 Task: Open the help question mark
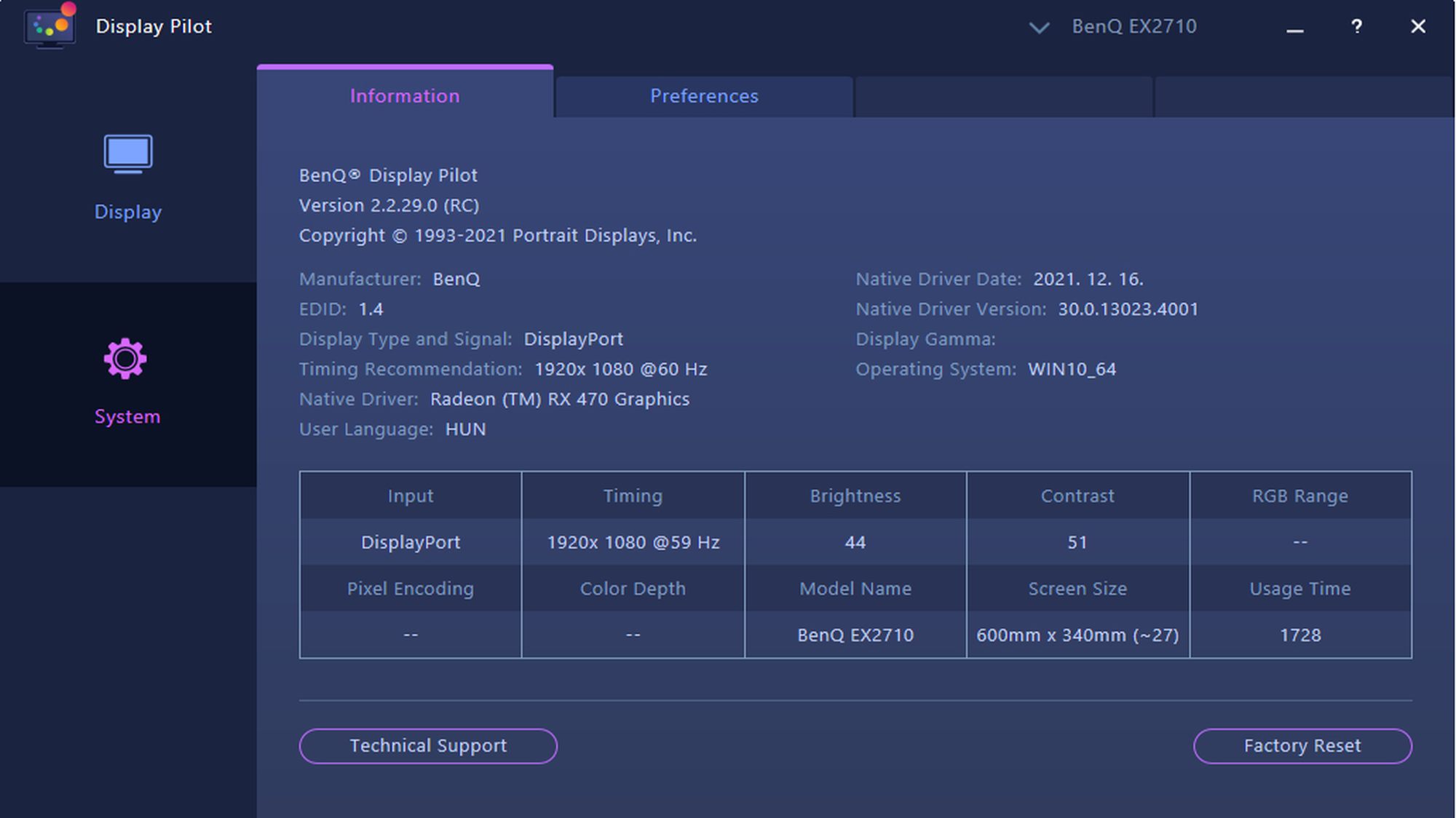1356,27
